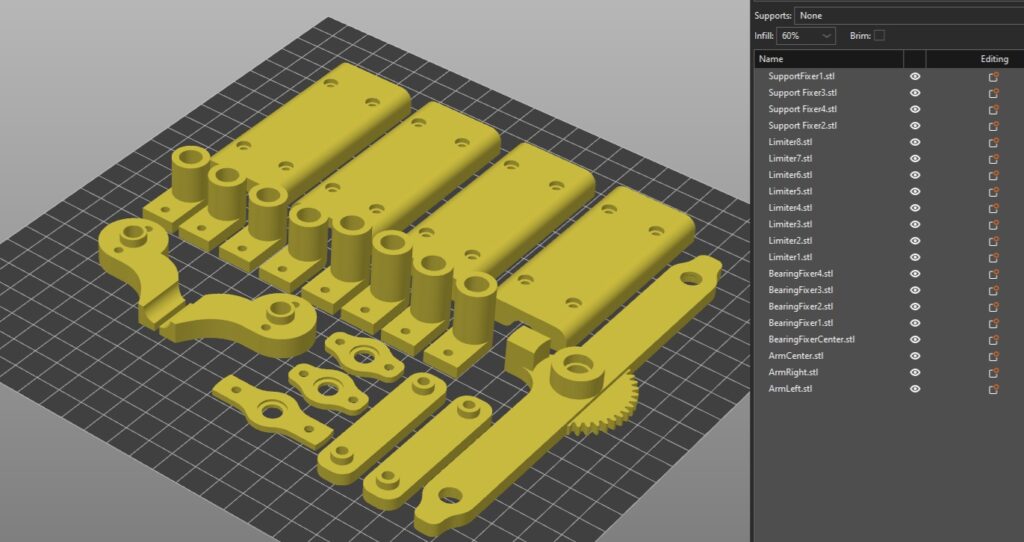Screen dimensions: 1024x542
Task: Open editing icon for ArmCenter.stl
Action: [x=993, y=356]
